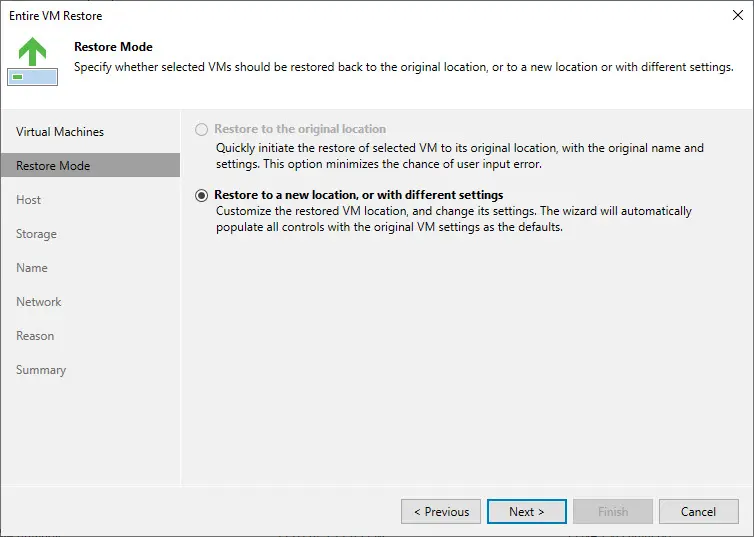Select Restore to the original location radio
754x537 pixels.
pos(203,130)
